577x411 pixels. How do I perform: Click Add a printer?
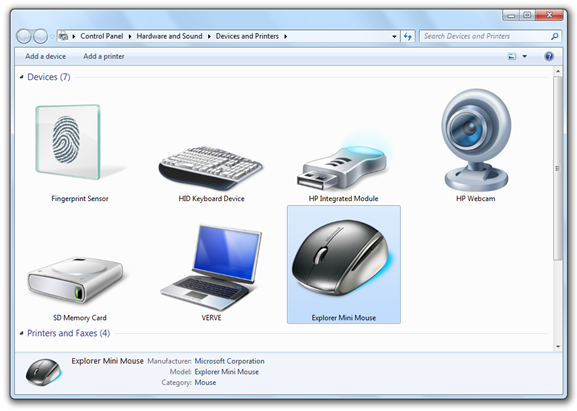pyautogui.click(x=104, y=56)
